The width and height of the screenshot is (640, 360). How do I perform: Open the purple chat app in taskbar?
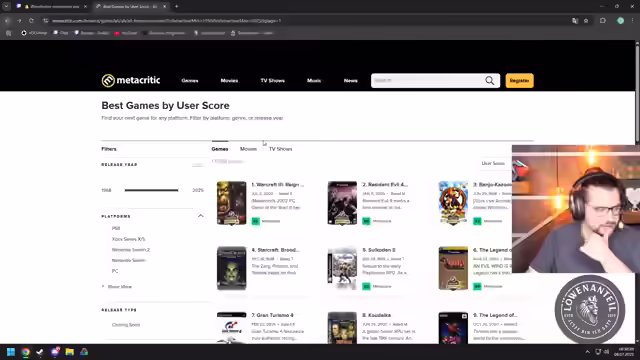(55, 352)
